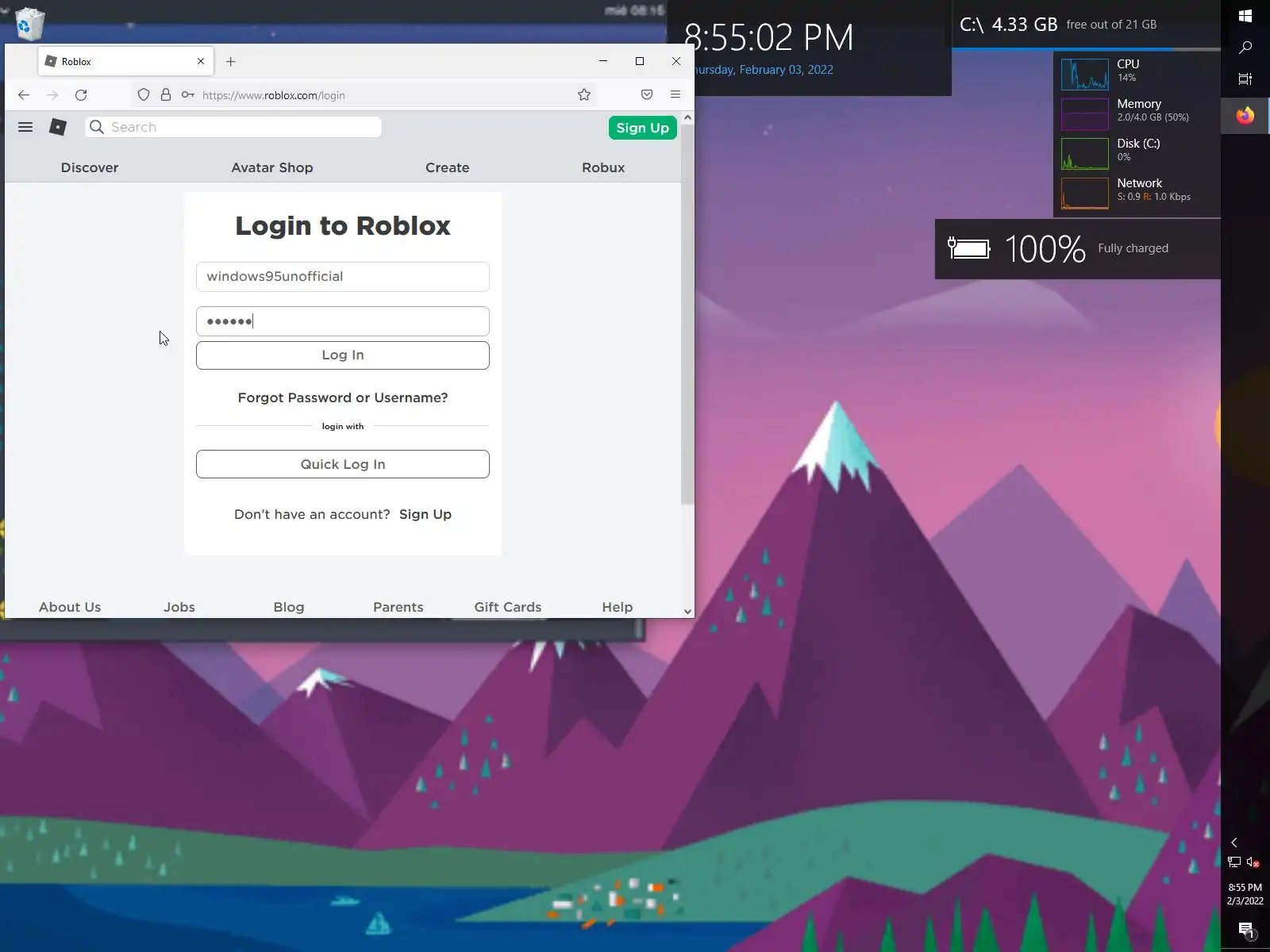Open the Firefox application menu
Viewport: 1270px width, 952px height.
(x=675, y=94)
